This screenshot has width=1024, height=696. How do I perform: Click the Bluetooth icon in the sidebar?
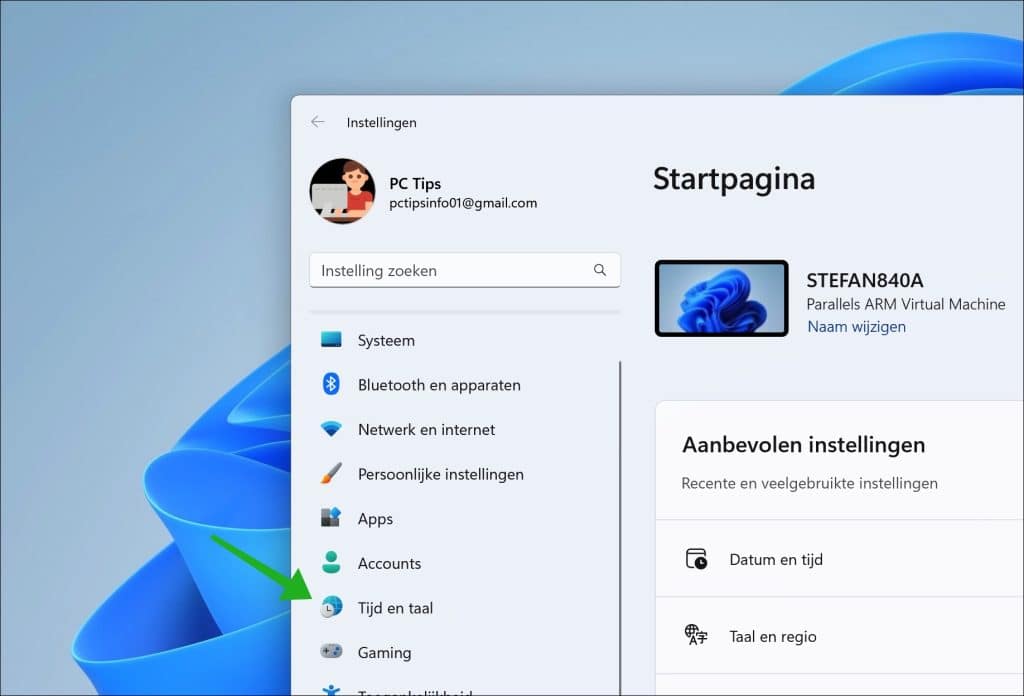(x=331, y=384)
